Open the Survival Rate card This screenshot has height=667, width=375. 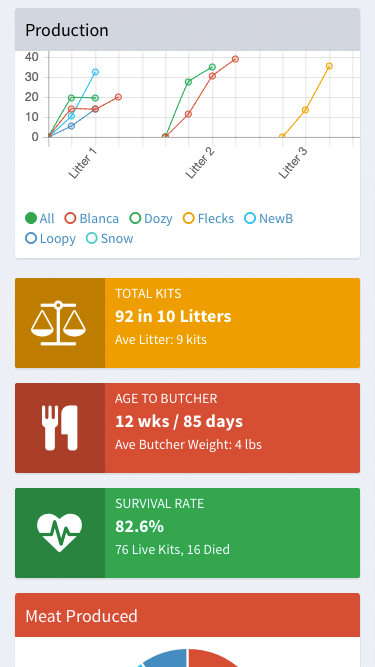(188, 533)
